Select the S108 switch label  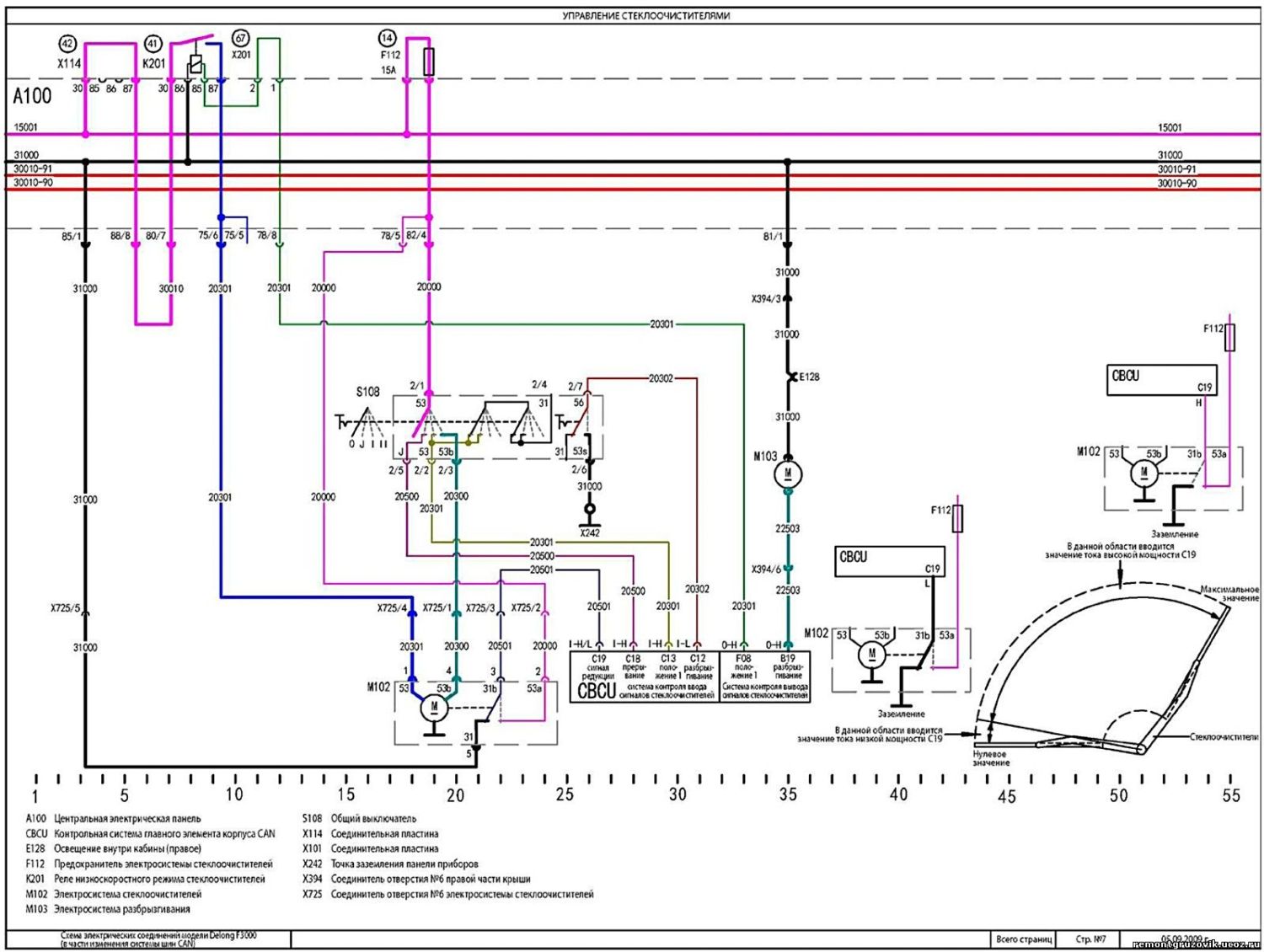[x=368, y=392]
